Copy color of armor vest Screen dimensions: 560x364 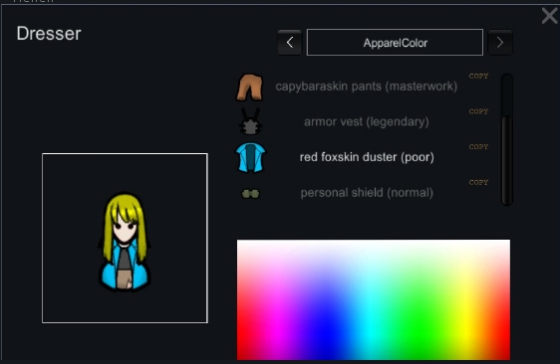(x=478, y=111)
